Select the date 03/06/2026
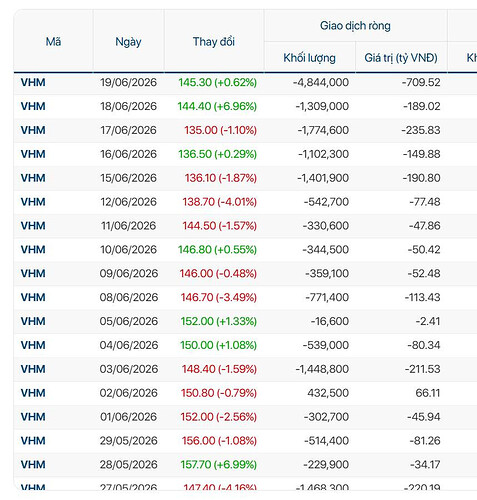Screen dimensions: 477x500 (129, 369)
